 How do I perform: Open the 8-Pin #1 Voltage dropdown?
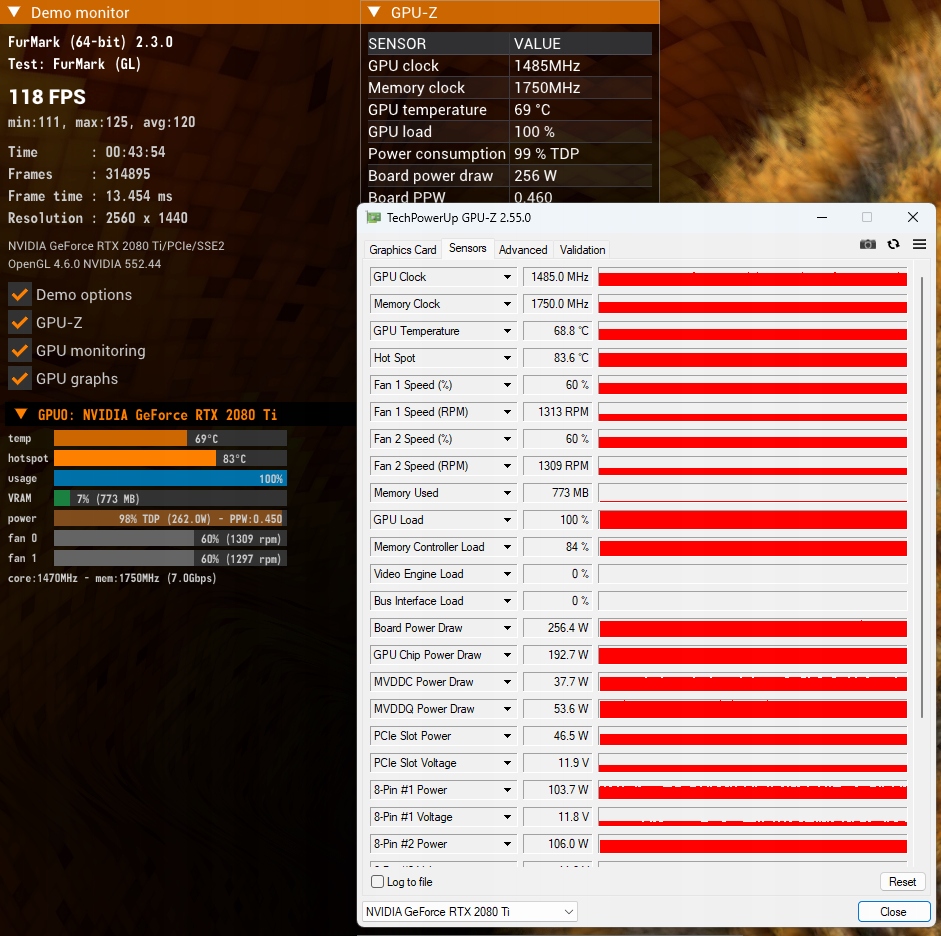tap(507, 817)
